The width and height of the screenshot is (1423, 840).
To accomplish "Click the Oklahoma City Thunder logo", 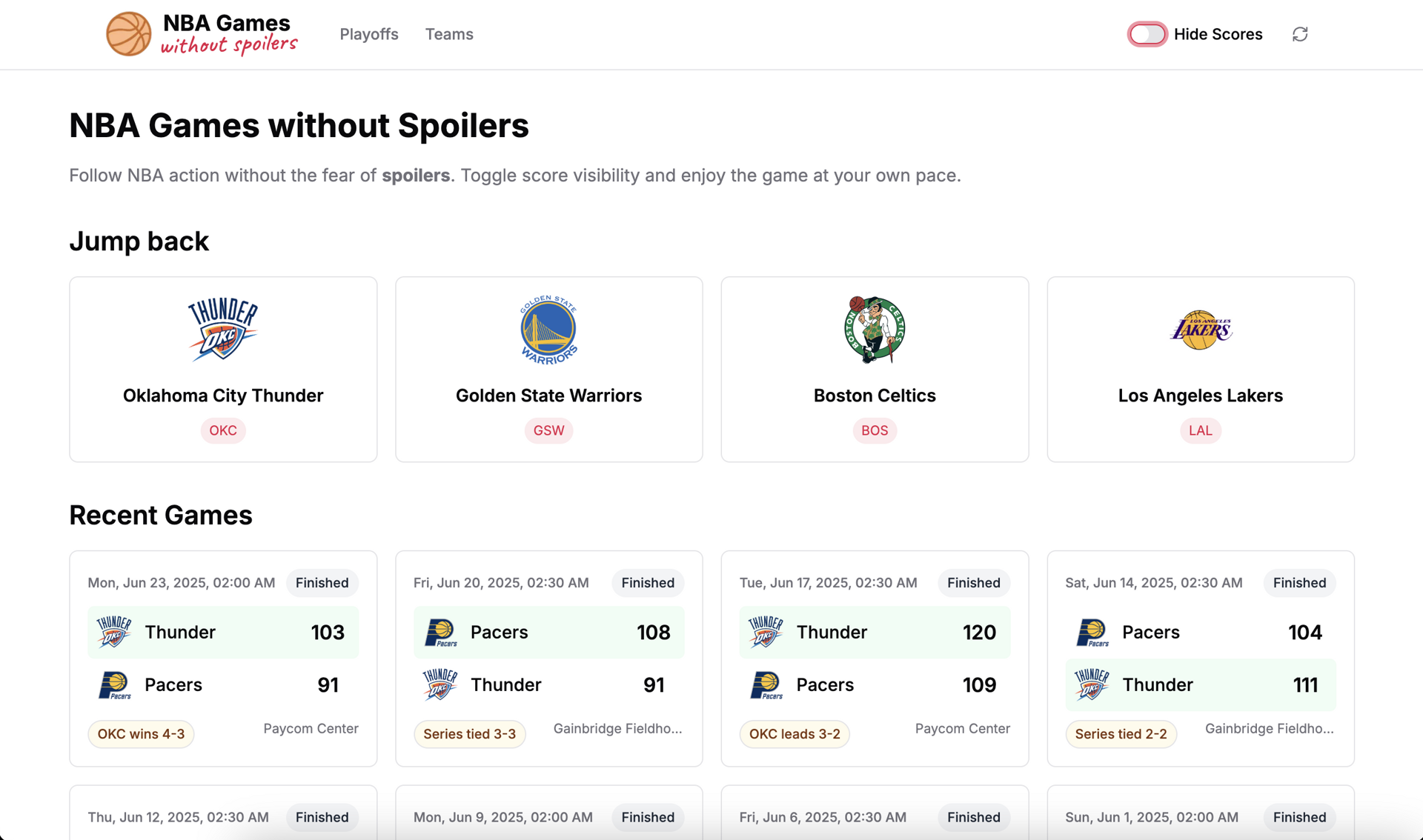I will point(223,329).
